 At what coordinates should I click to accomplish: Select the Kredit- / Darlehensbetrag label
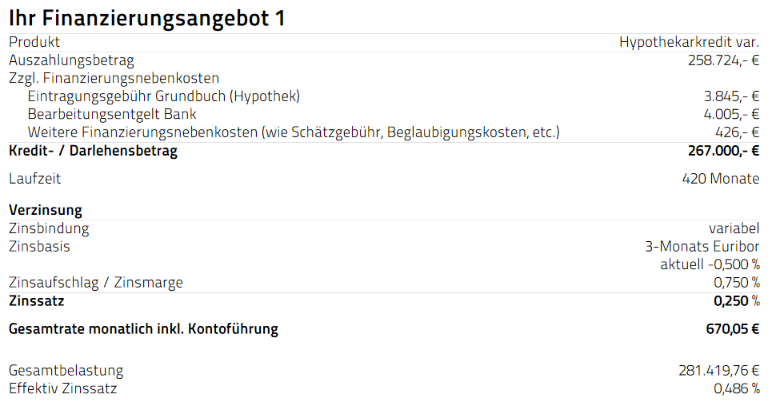click(x=93, y=150)
